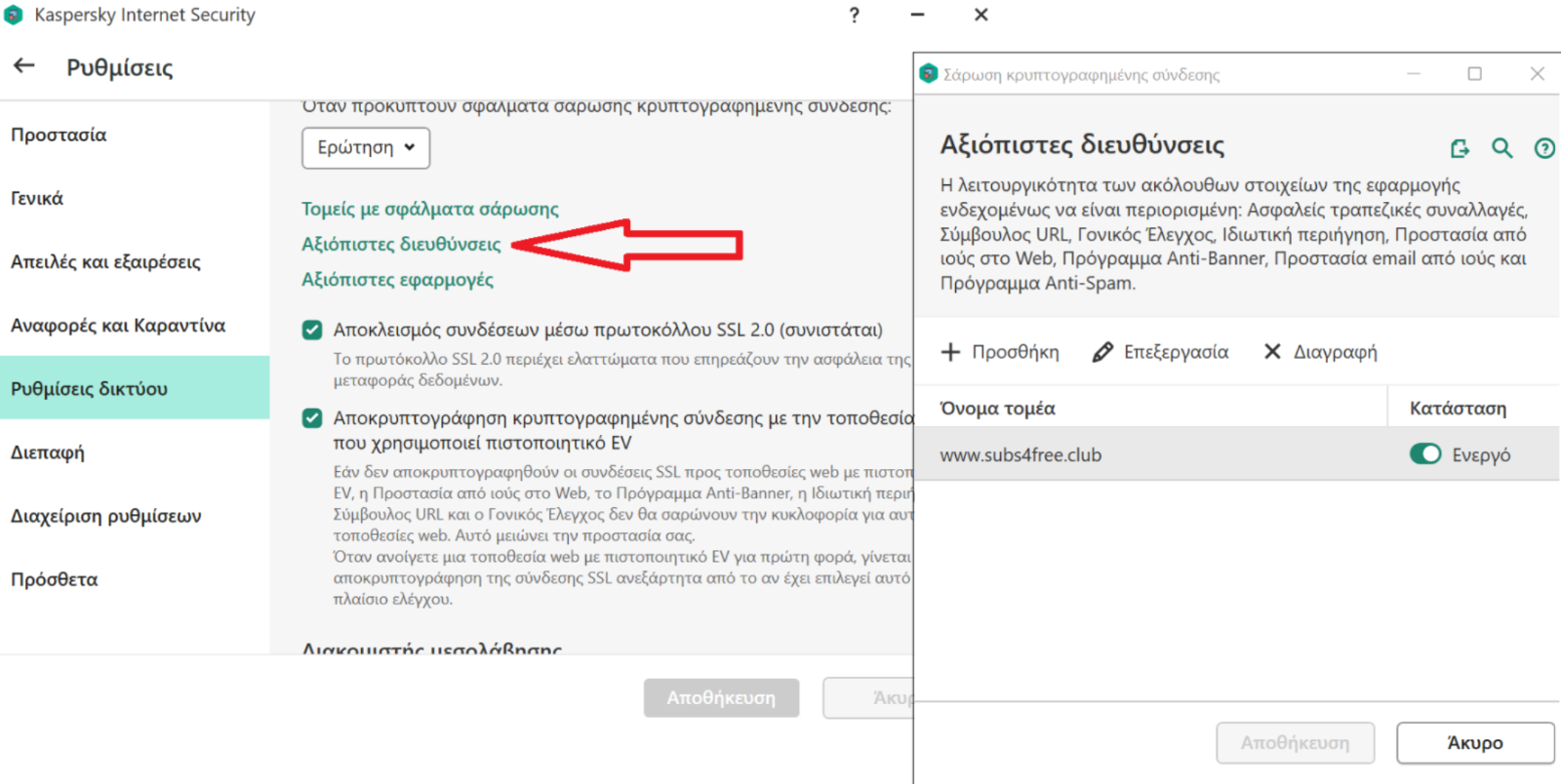Maximize the Σάρωση κρυπτογραφημένης σύνδεσης window

click(x=1475, y=73)
